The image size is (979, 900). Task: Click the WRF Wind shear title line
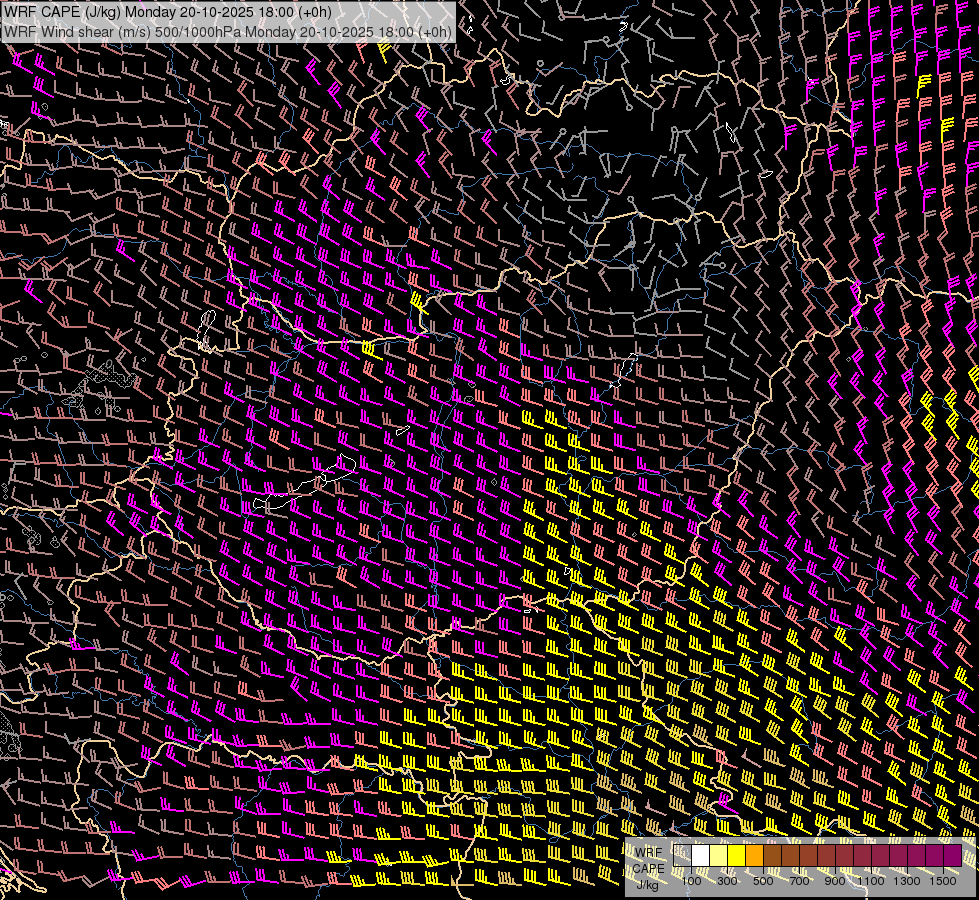point(227,31)
